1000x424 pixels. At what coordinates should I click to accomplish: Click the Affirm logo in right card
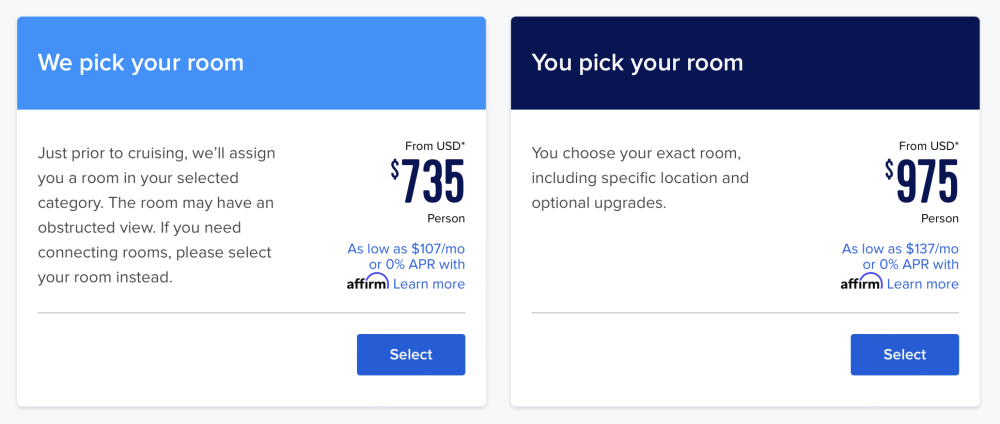tap(861, 282)
